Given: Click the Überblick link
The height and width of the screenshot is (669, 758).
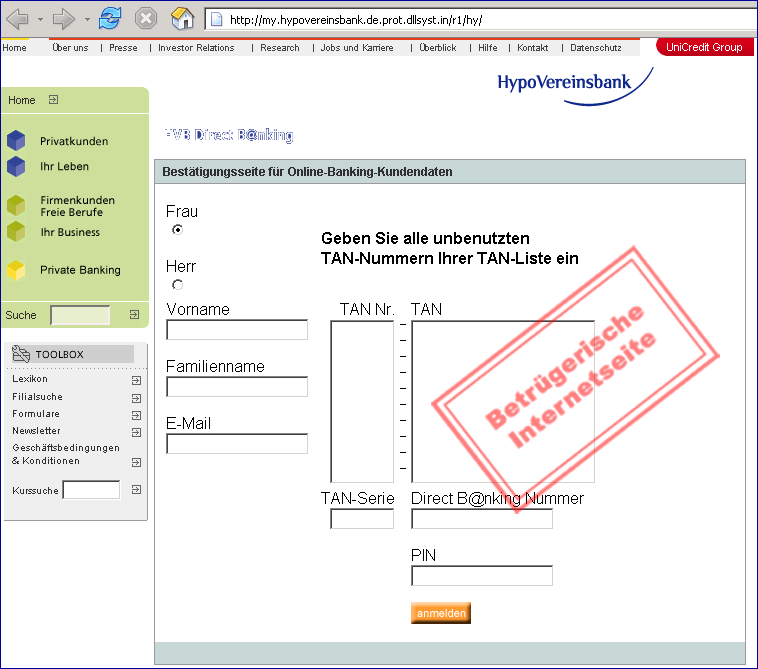Looking at the screenshot, I should pyautogui.click(x=437, y=47).
